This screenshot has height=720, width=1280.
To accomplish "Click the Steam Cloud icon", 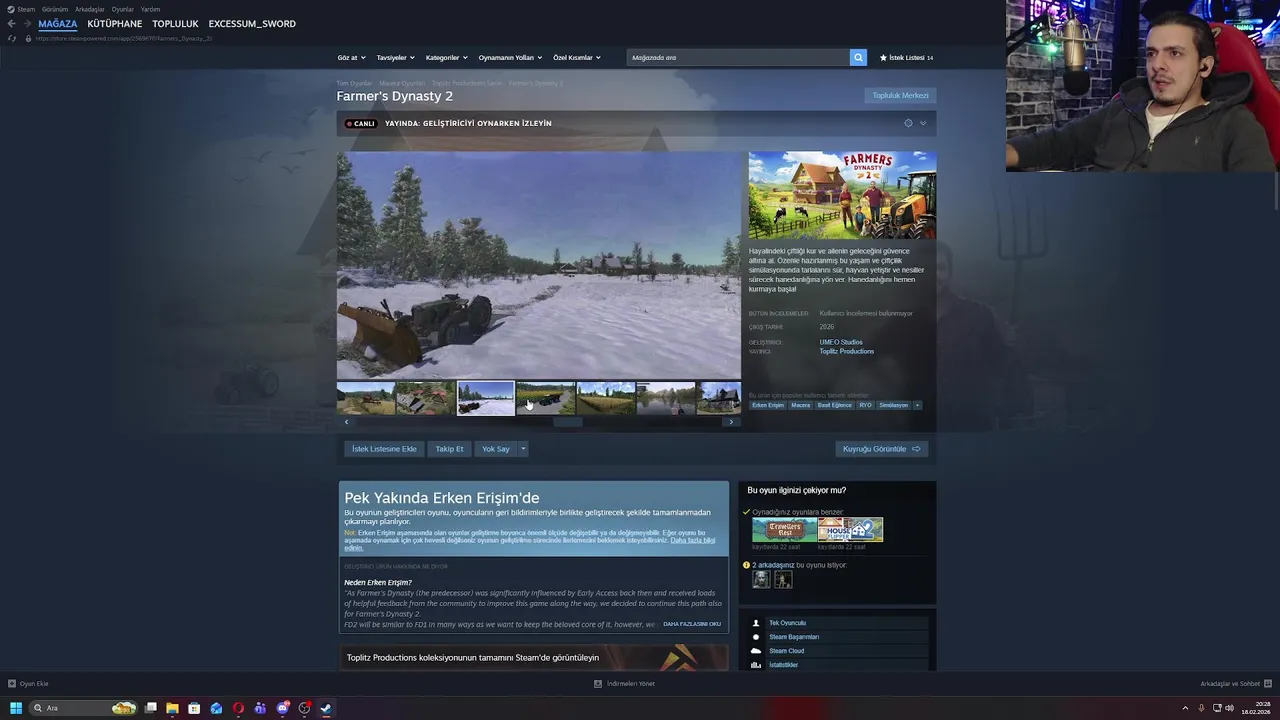I will pyautogui.click(x=756, y=651).
